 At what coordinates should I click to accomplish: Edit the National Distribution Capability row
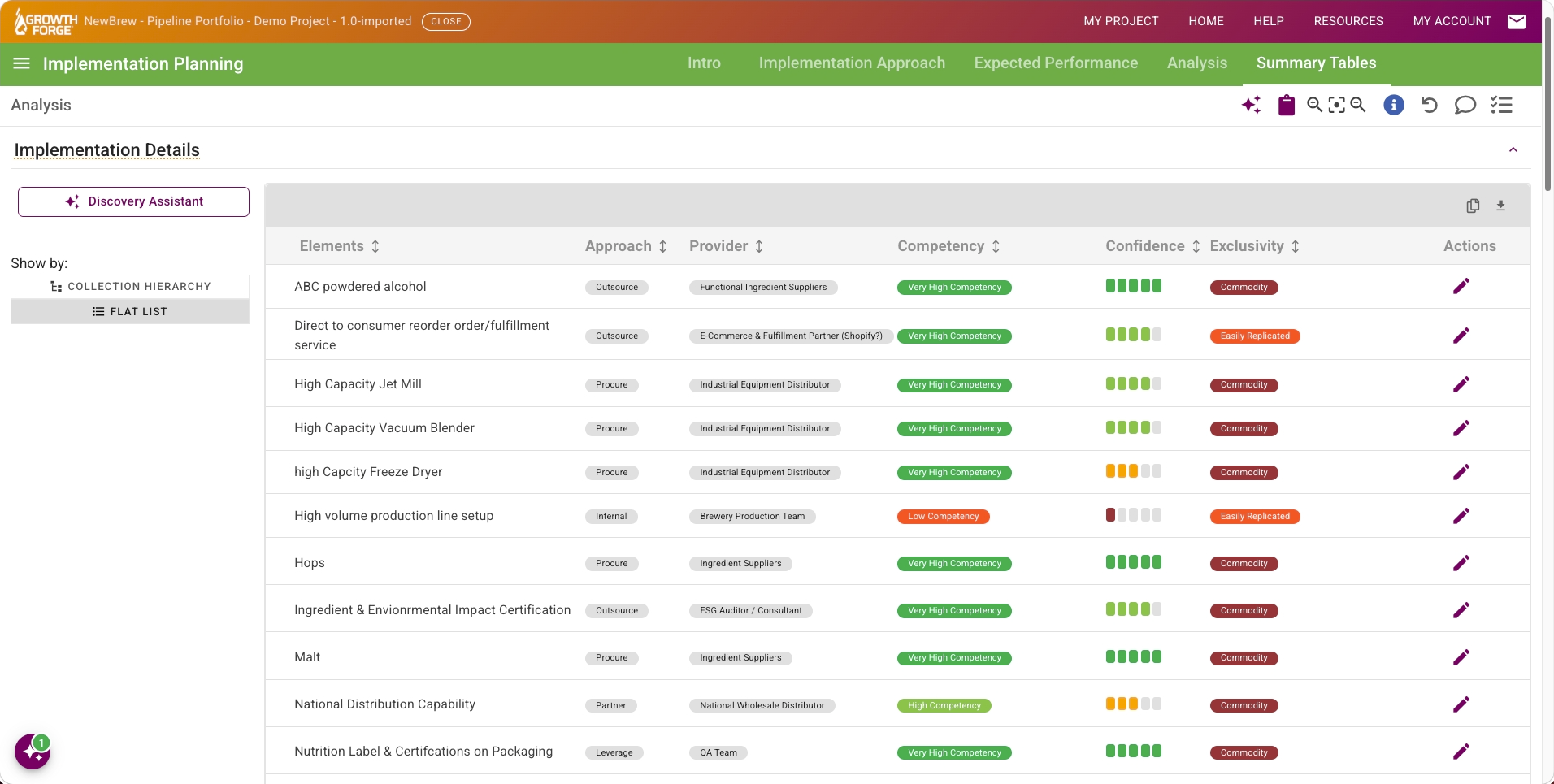pyautogui.click(x=1461, y=704)
